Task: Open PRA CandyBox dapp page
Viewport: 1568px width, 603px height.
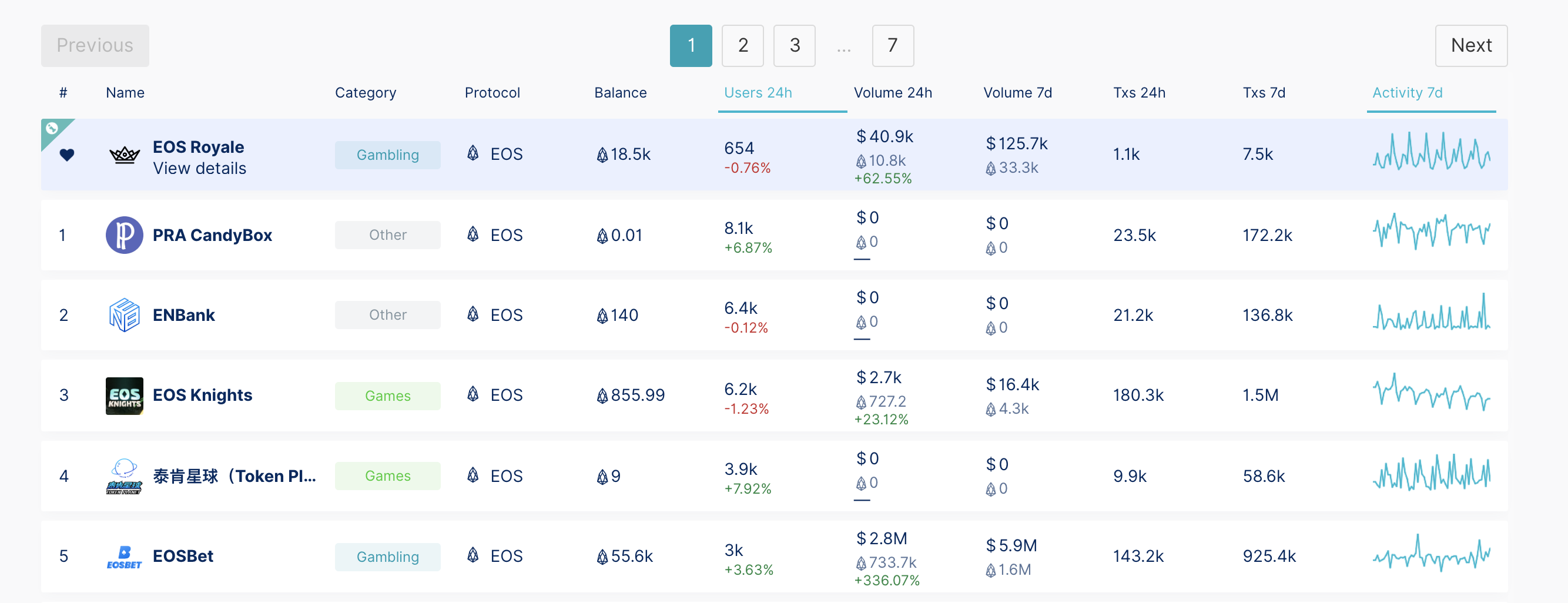Action: point(212,235)
